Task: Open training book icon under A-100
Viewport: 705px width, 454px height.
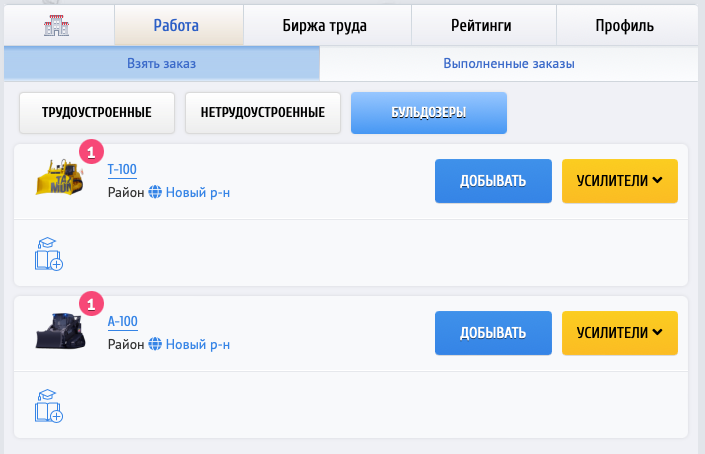Action: pos(49,406)
